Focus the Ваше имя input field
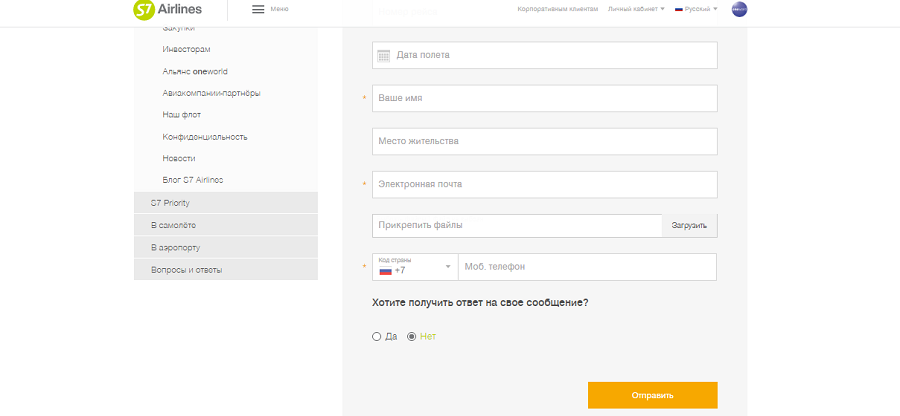This screenshot has height=416, width=900. tap(544, 98)
